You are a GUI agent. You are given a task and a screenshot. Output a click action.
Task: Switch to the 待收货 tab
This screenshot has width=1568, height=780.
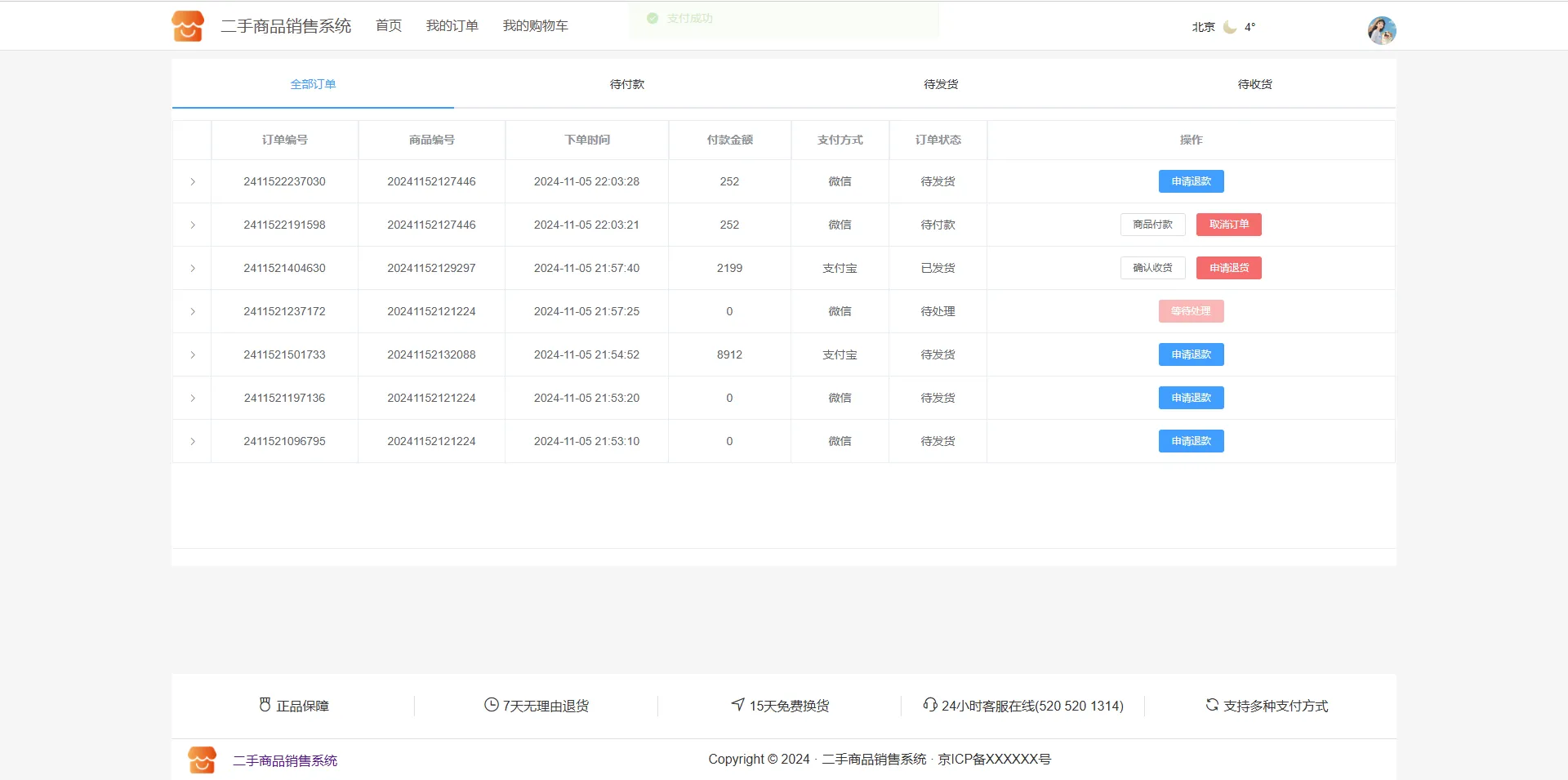point(1254,84)
